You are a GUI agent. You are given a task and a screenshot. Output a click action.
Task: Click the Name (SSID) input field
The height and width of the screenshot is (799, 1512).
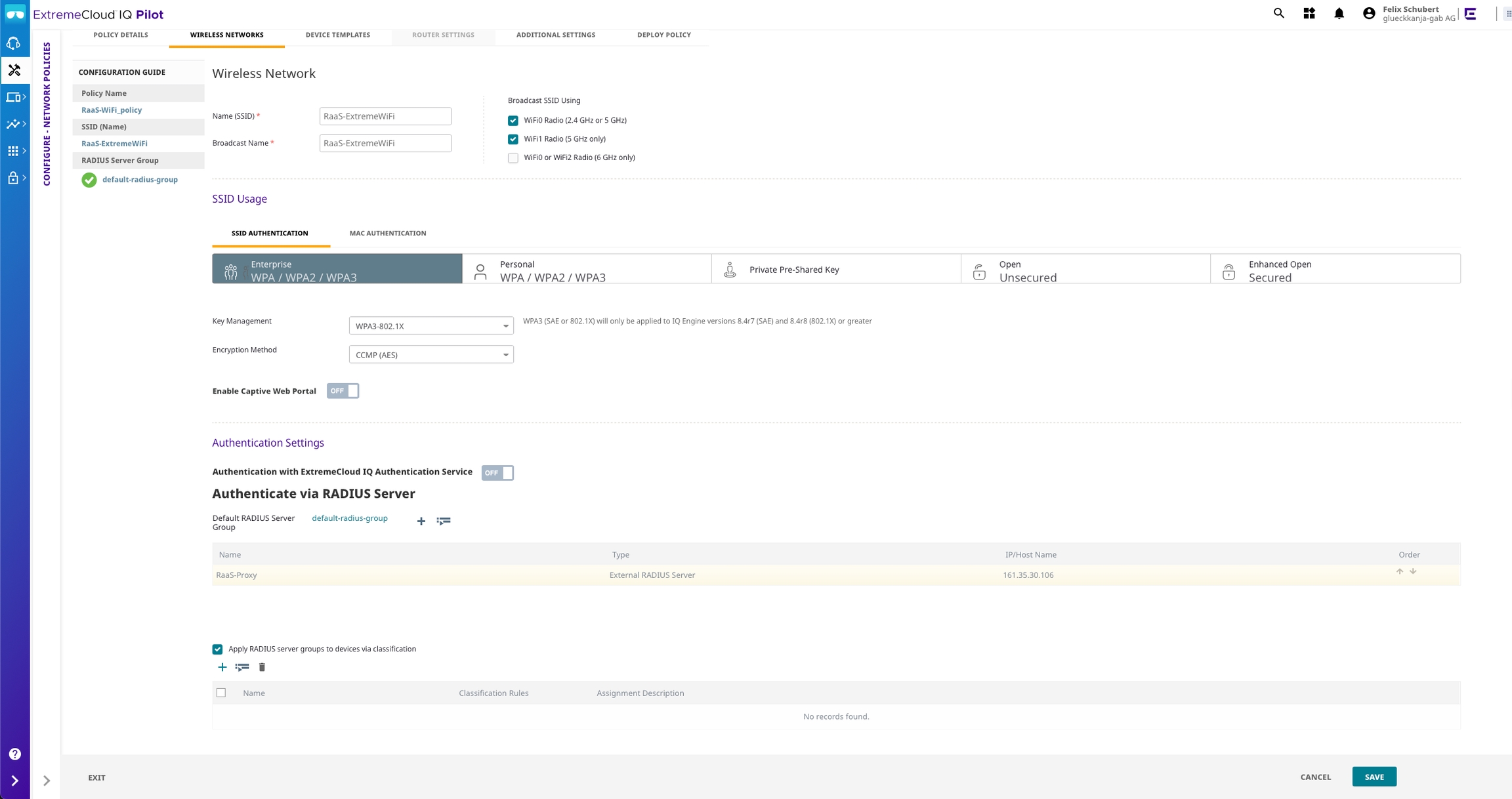tap(385, 116)
